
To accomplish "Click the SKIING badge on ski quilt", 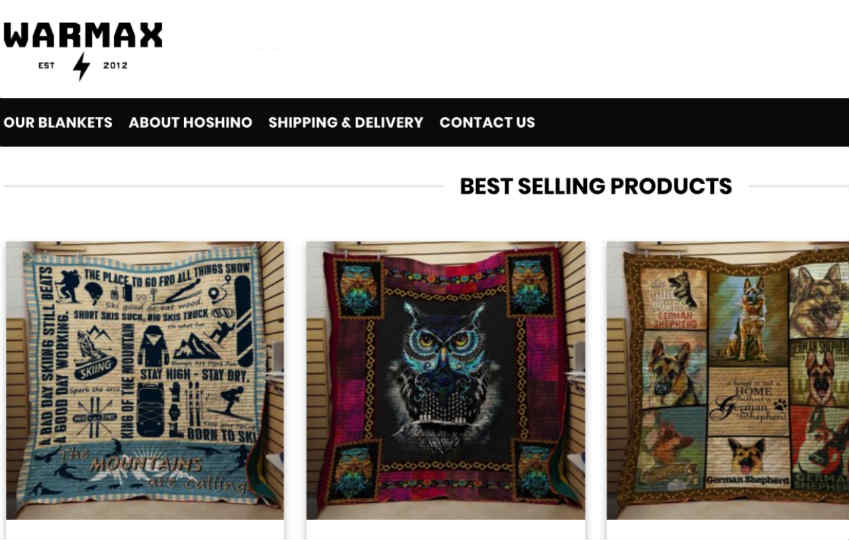I will 96,369.
